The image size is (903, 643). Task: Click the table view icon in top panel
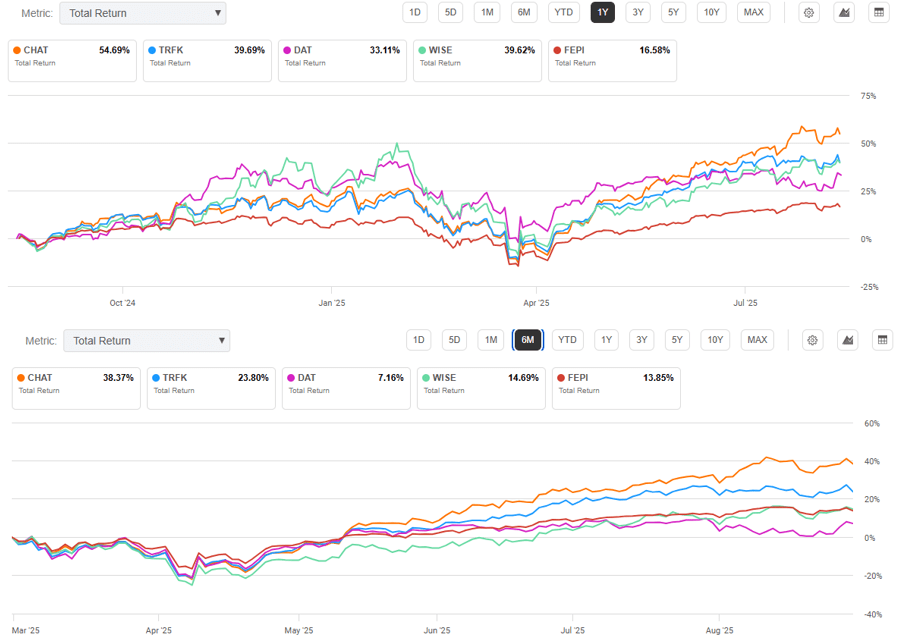coord(879,13)
